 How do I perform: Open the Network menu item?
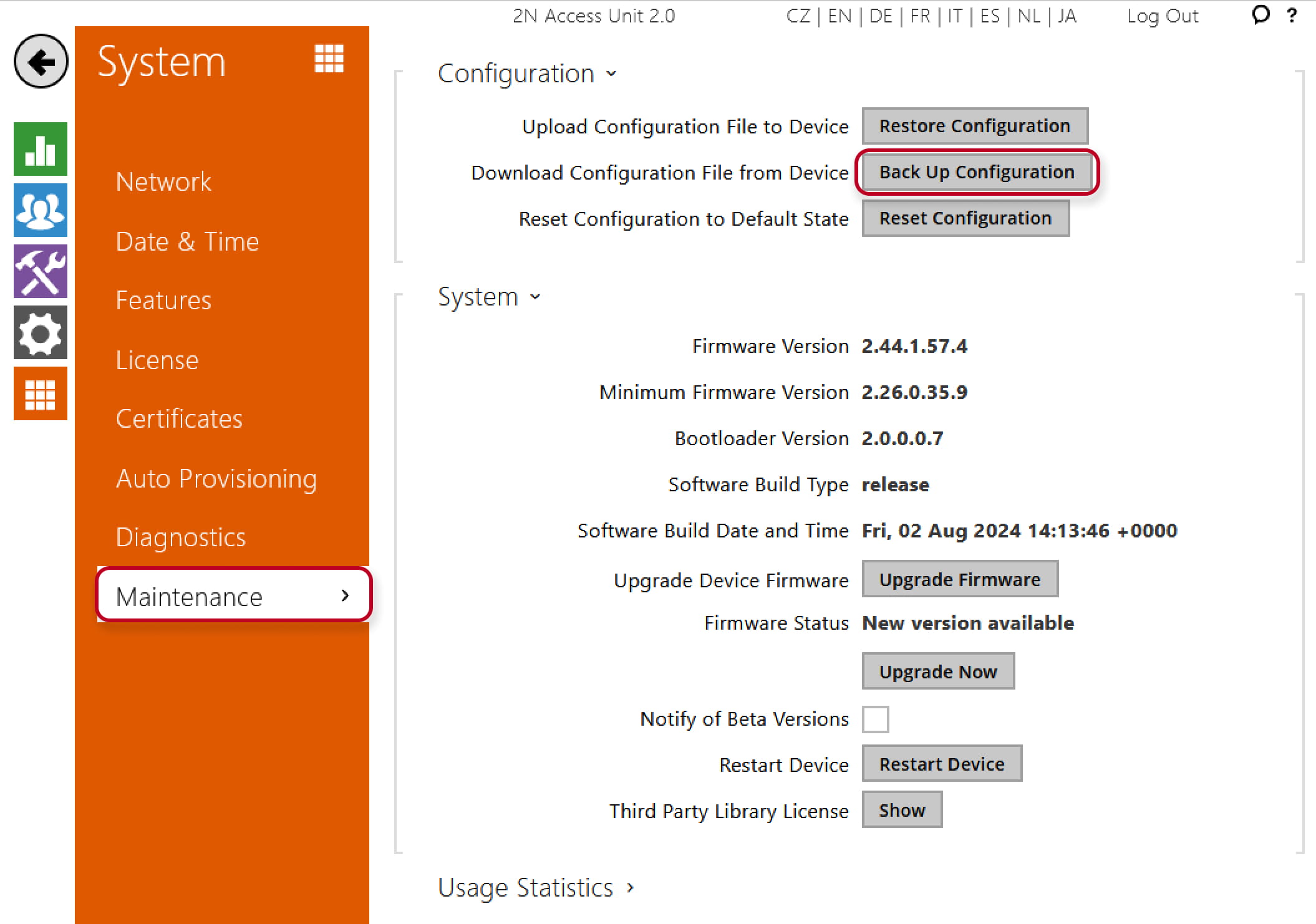click(x=163, y=182)
